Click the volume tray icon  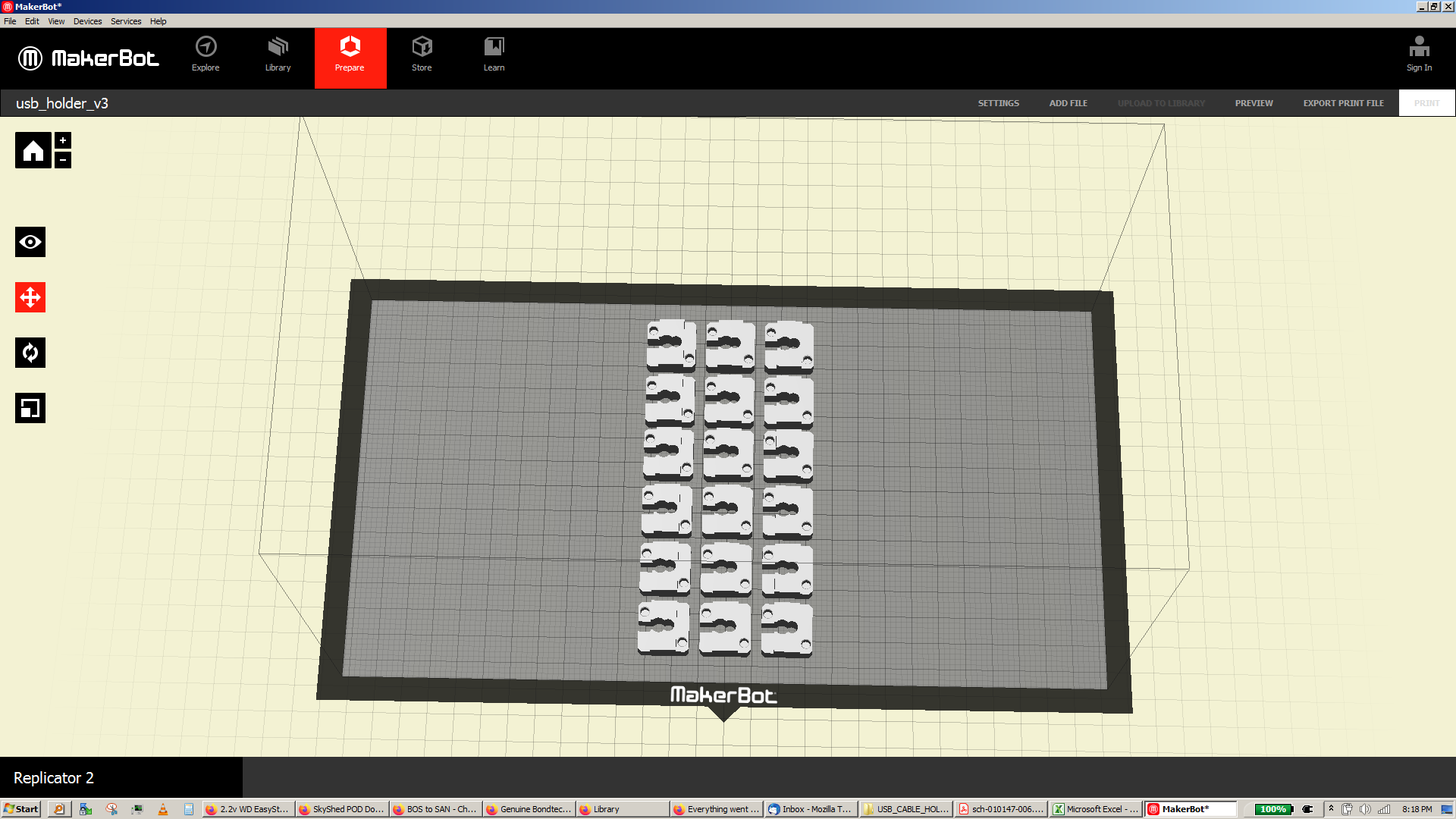[x=1365, y=809]
